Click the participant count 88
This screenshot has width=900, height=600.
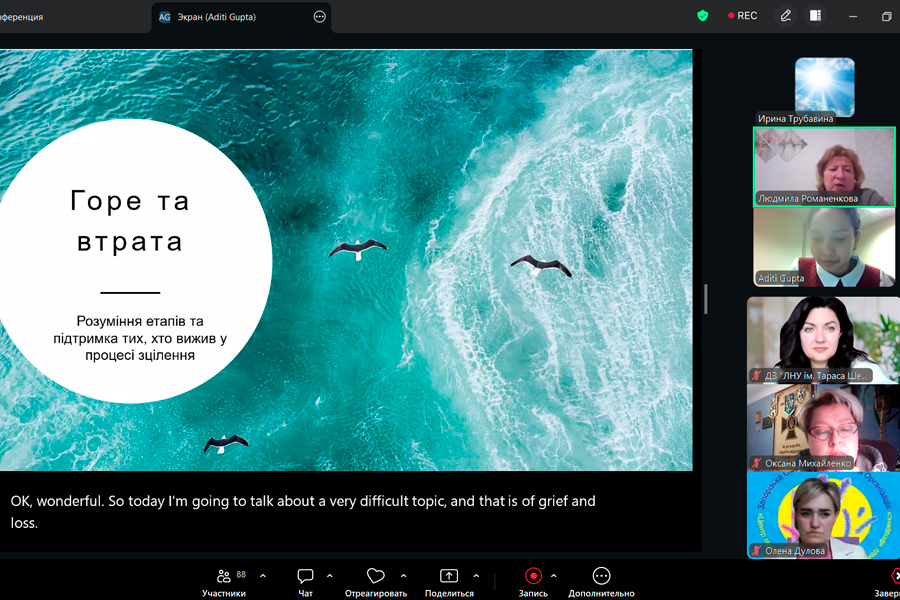[241, 575]
